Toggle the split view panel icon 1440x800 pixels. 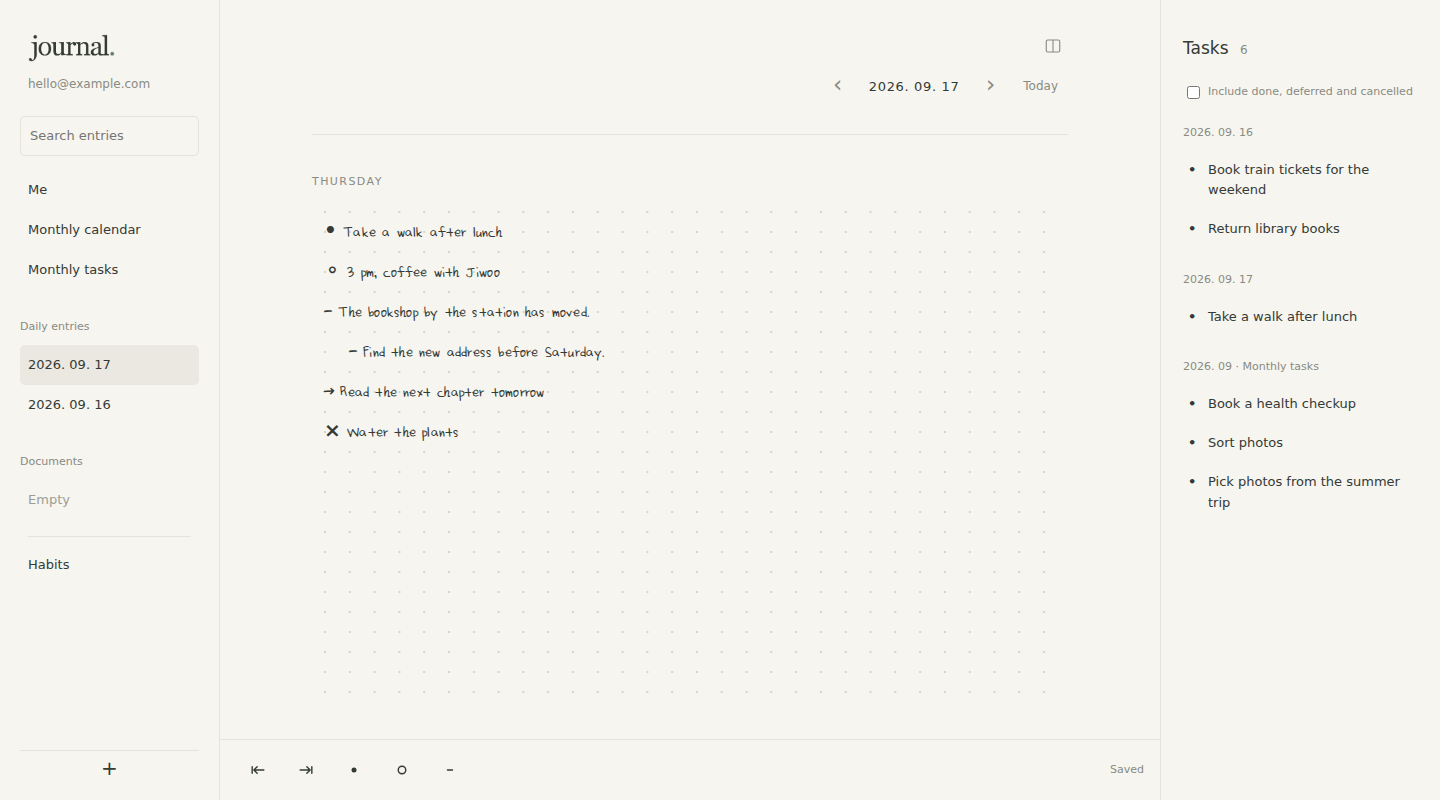pyautogui.click(x=1053, y=46)
